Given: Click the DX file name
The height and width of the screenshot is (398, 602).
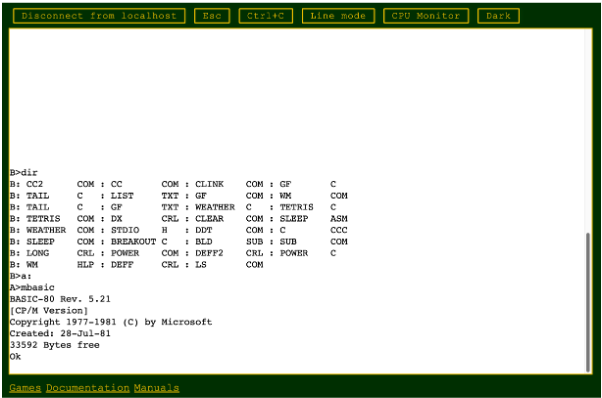Looking at the screenshot, I should click(116, 219).
